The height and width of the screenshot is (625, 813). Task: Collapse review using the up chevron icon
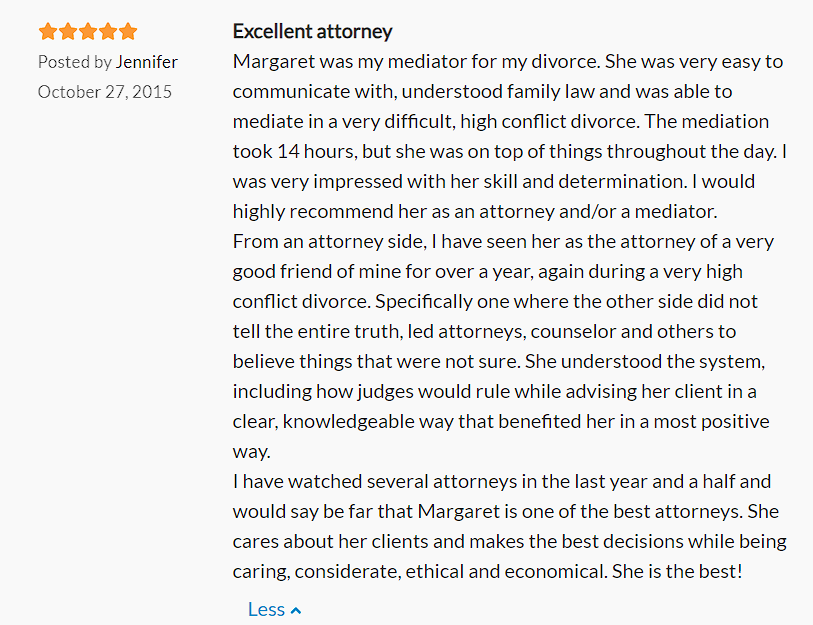[x=296, y=611]
